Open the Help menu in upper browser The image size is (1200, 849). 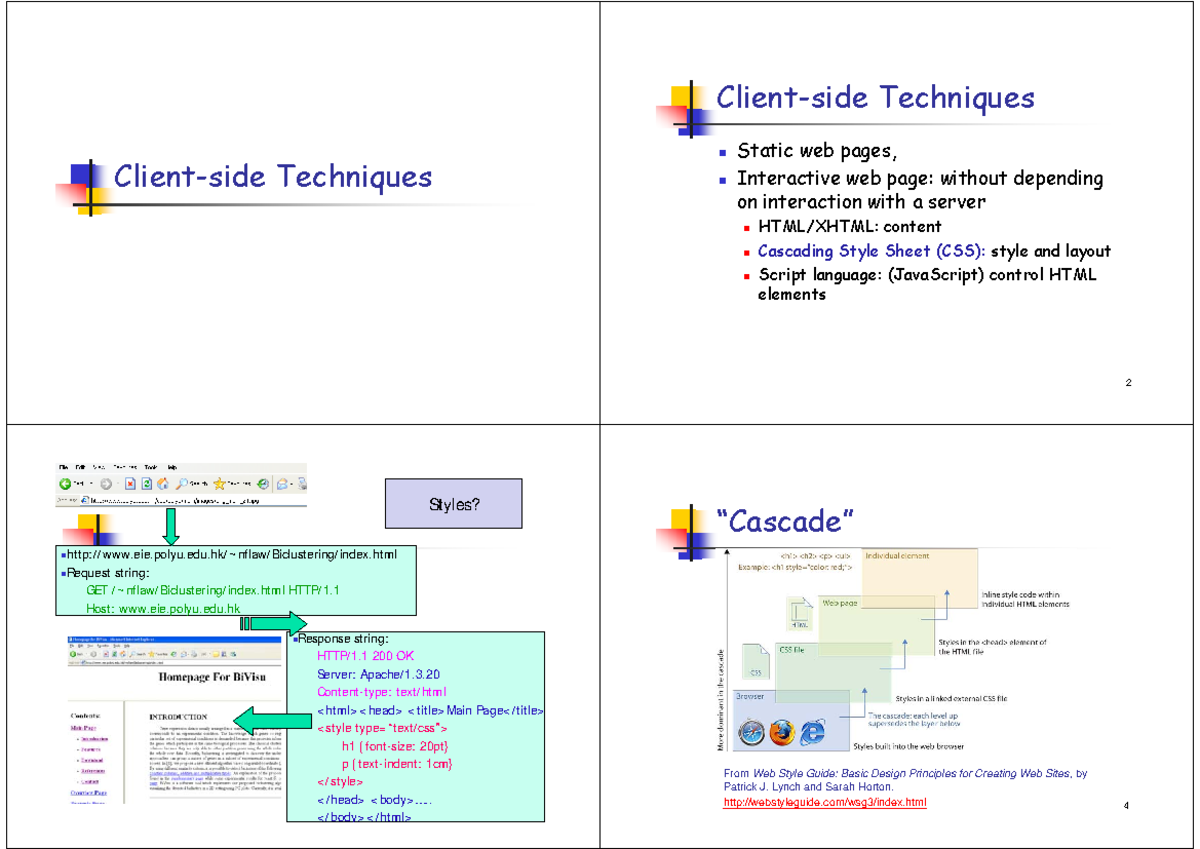172,467
